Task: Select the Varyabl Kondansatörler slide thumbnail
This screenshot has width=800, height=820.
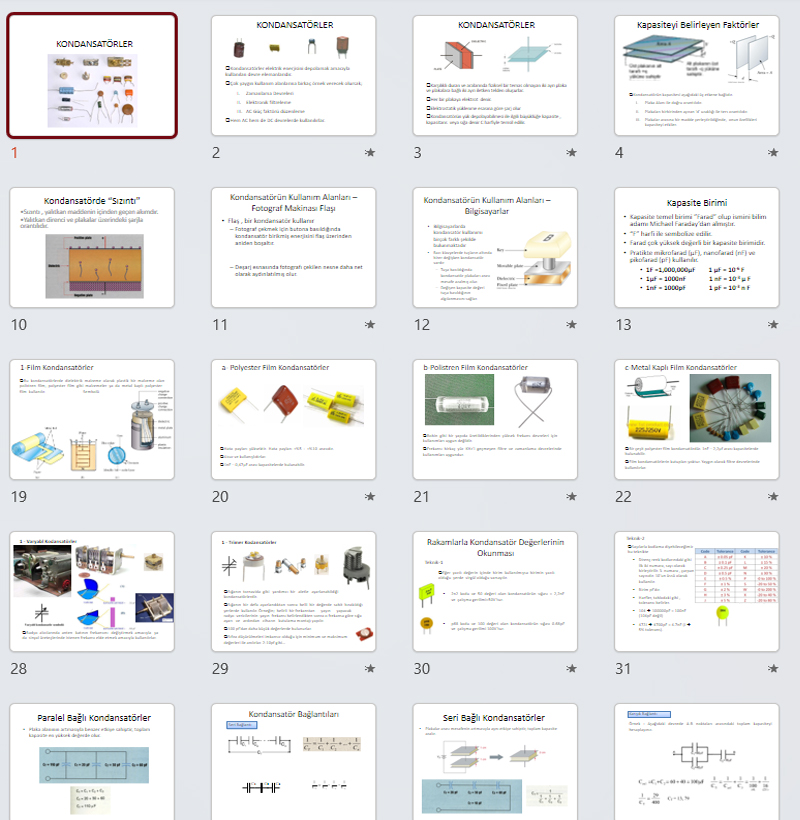Action: tap(93, 592)
